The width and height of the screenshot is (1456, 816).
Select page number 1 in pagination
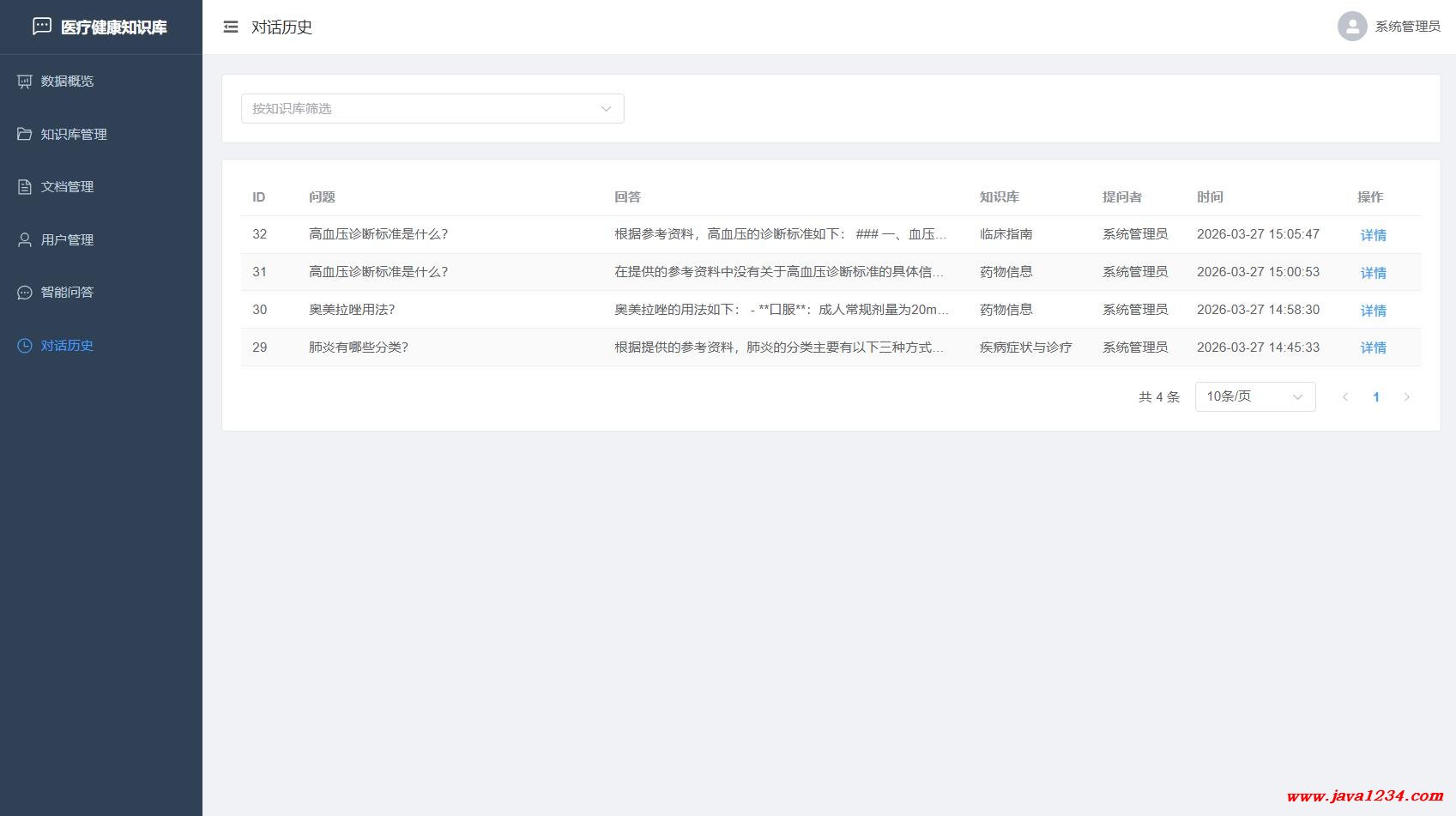(1376, 396)
